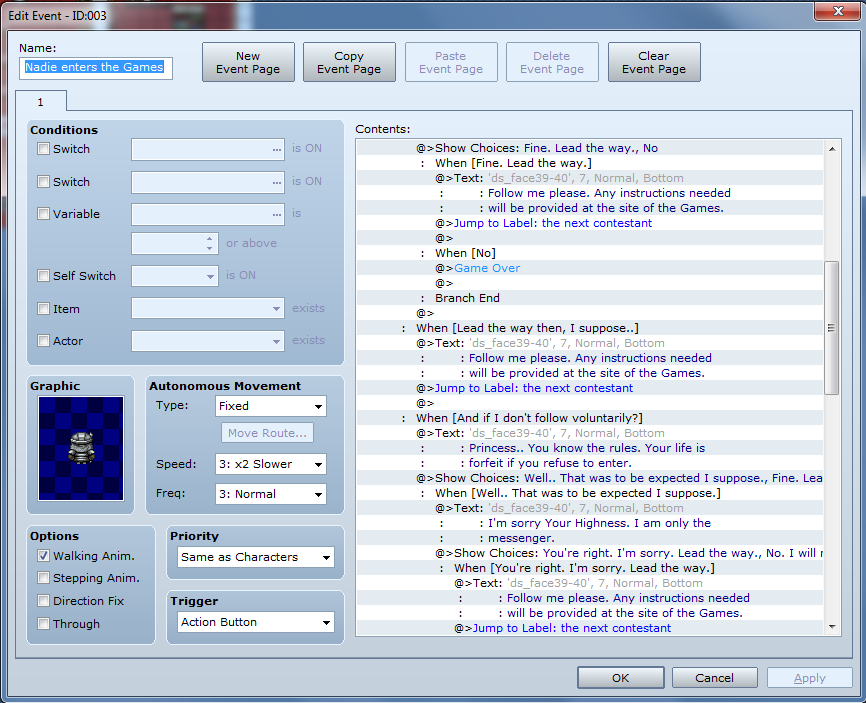The width and height of the screenshot is (866, 703).
Task: Select the Game Over command line
Action: tap(487, 268)
